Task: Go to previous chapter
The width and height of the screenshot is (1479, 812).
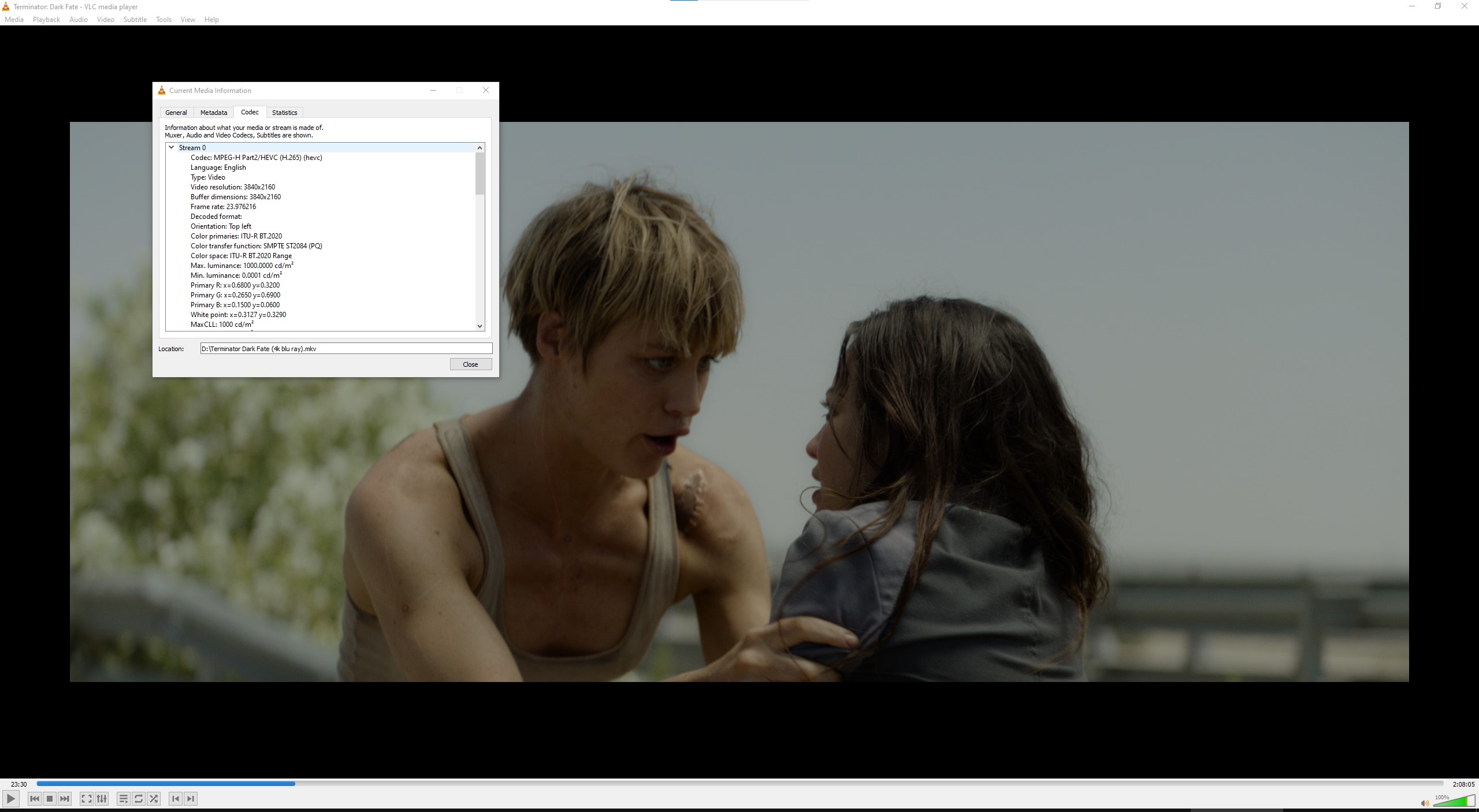Action: pyautogui.click(x=176, y=799)
